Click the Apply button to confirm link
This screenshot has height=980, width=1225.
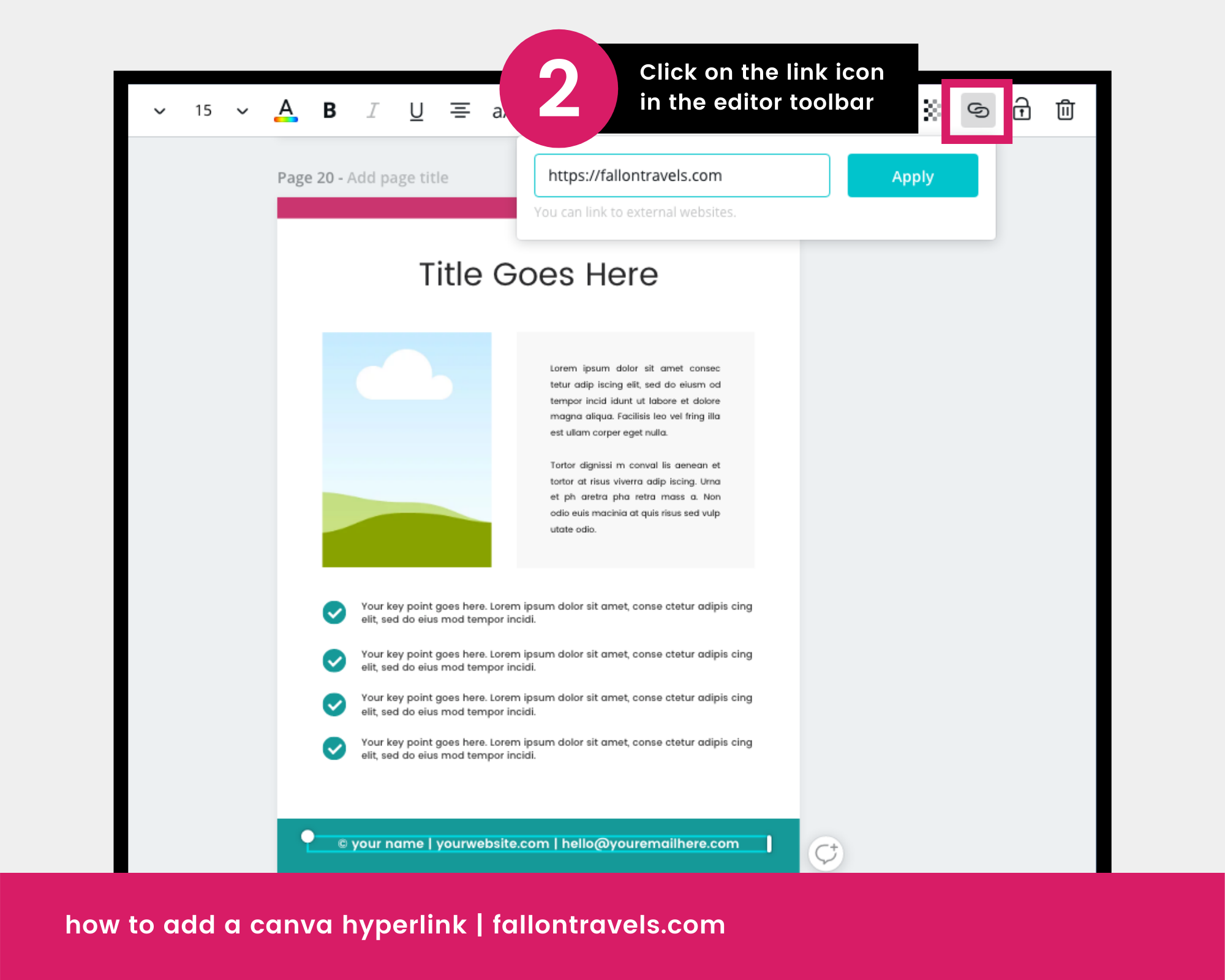coord(912,175)
